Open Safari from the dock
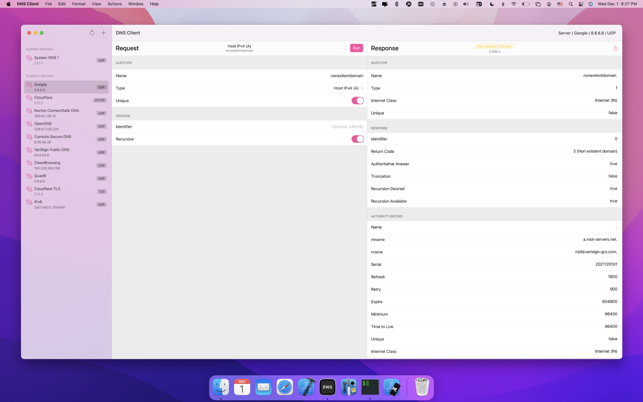 [x=285, y=387]
